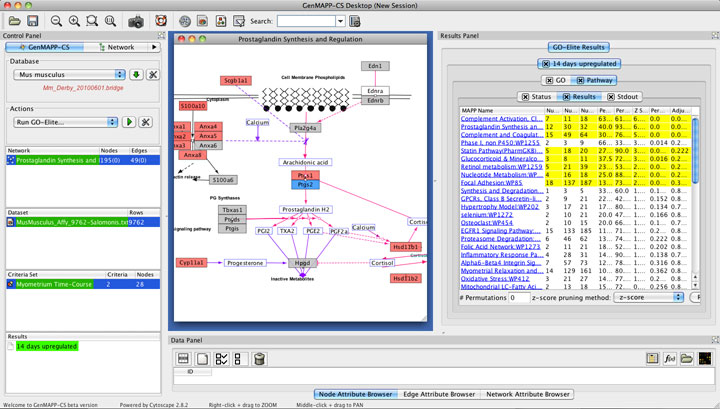Open database settings wrench icon
Viewport: 720px width, 409px height.
(153, 74)
